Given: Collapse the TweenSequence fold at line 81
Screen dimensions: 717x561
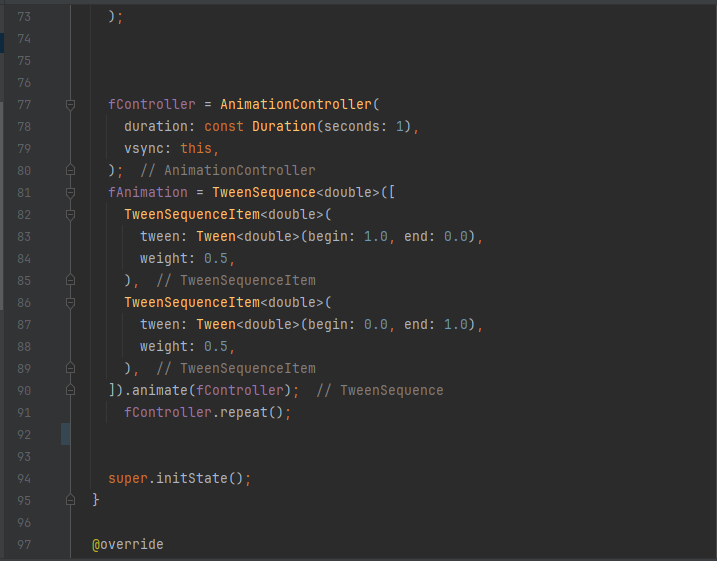Looking at the screenshot, I should [x=70, y=192].
